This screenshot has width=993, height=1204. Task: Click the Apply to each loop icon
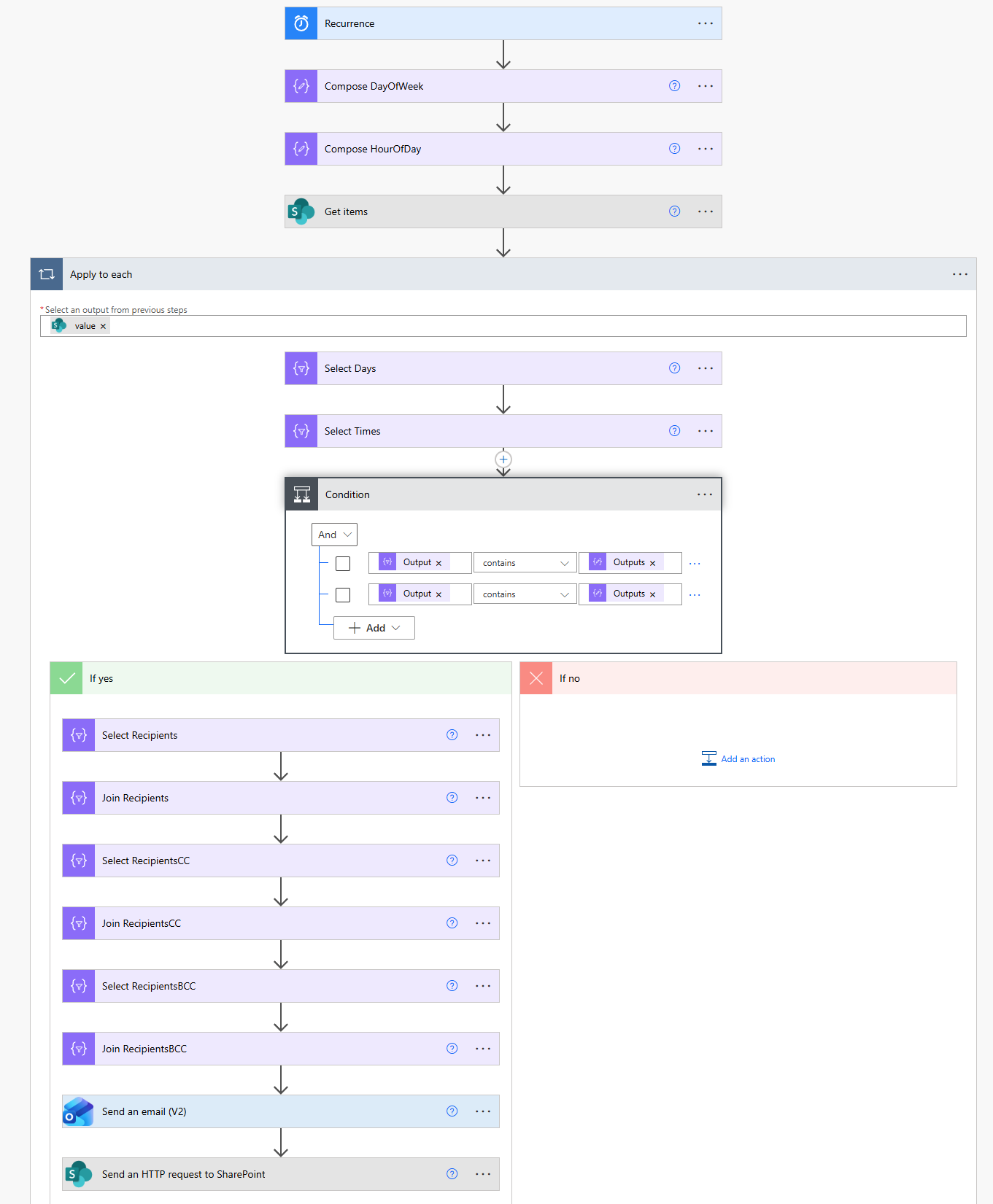click(47, 274)
